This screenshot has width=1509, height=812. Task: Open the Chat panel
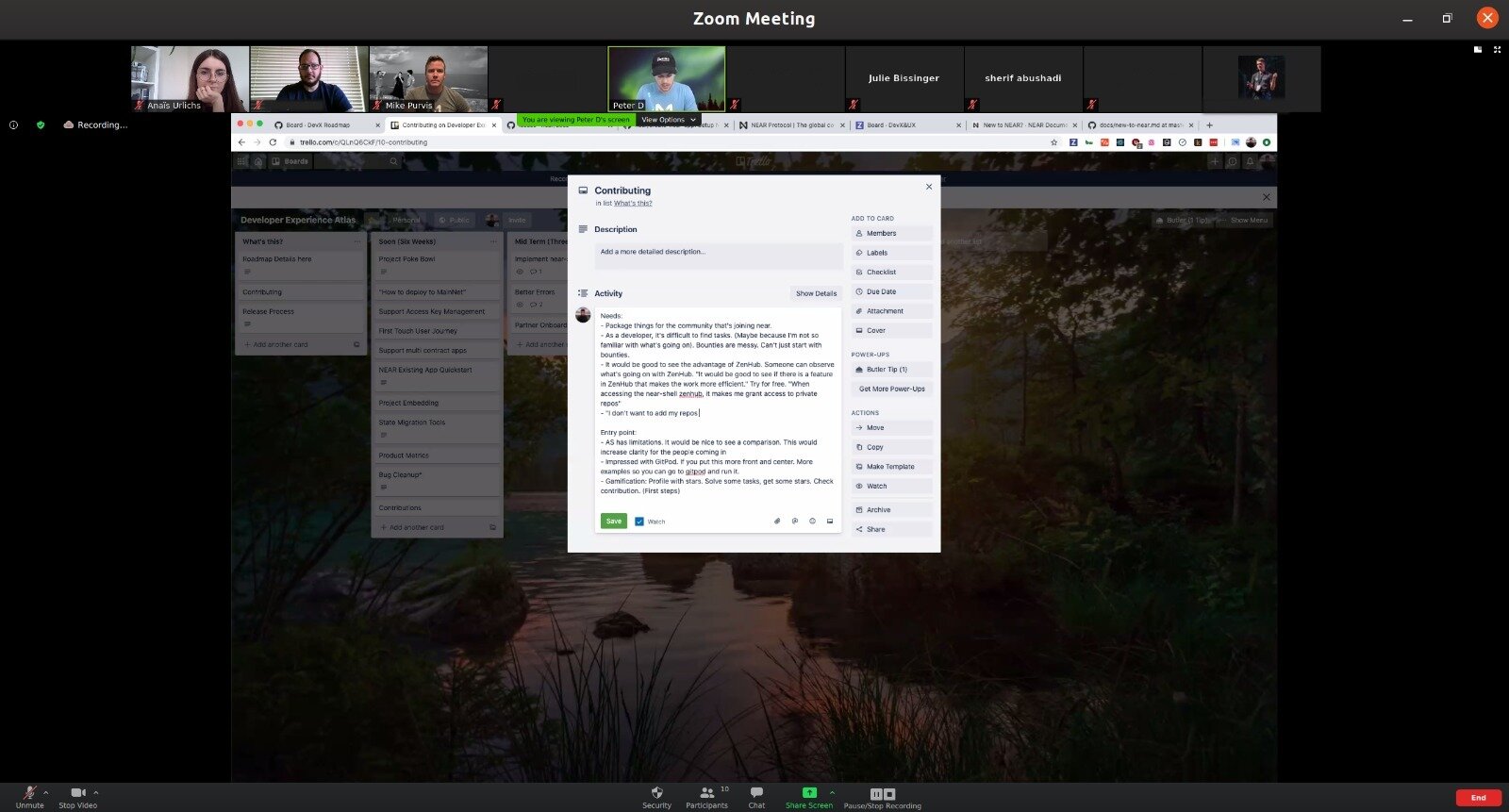coord(756,797)
